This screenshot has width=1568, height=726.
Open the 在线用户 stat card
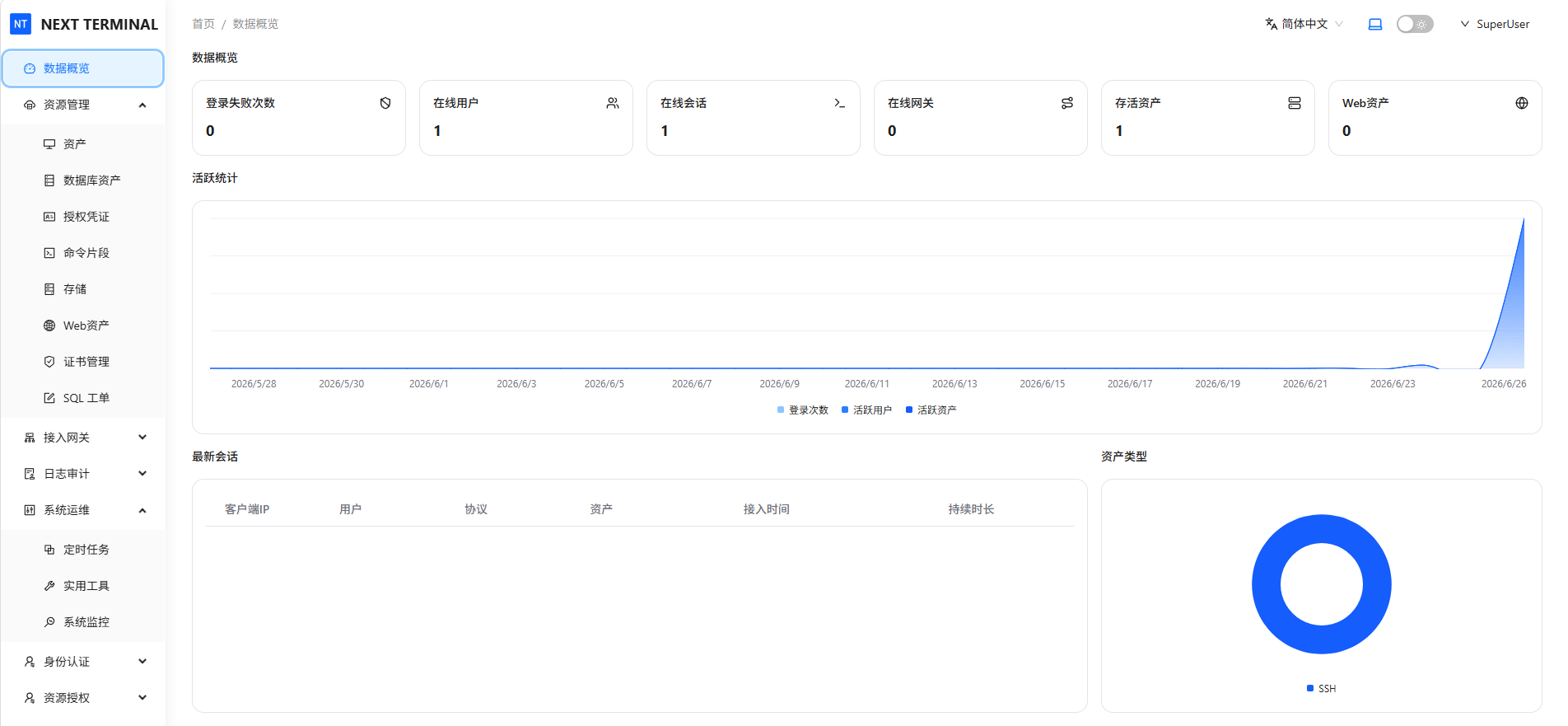(526, 118)
